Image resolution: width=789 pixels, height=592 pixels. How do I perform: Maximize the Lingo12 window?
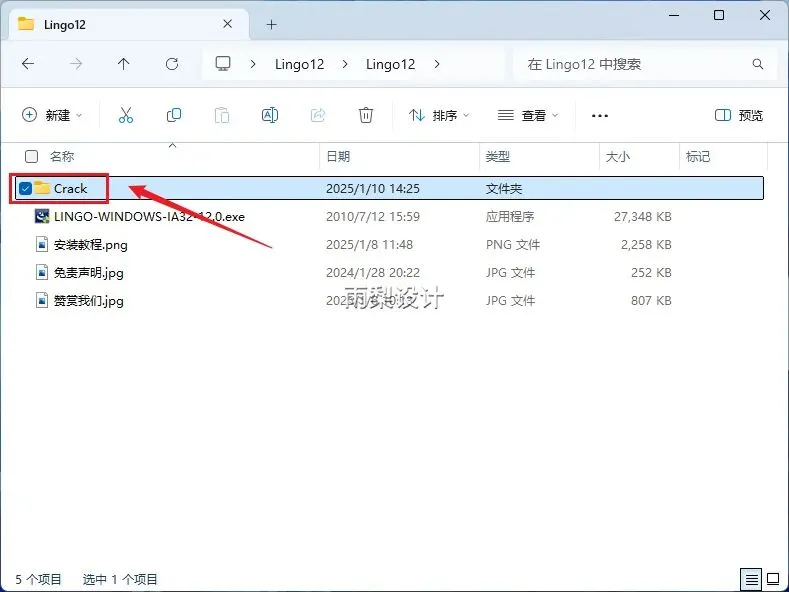click(719, 15)
